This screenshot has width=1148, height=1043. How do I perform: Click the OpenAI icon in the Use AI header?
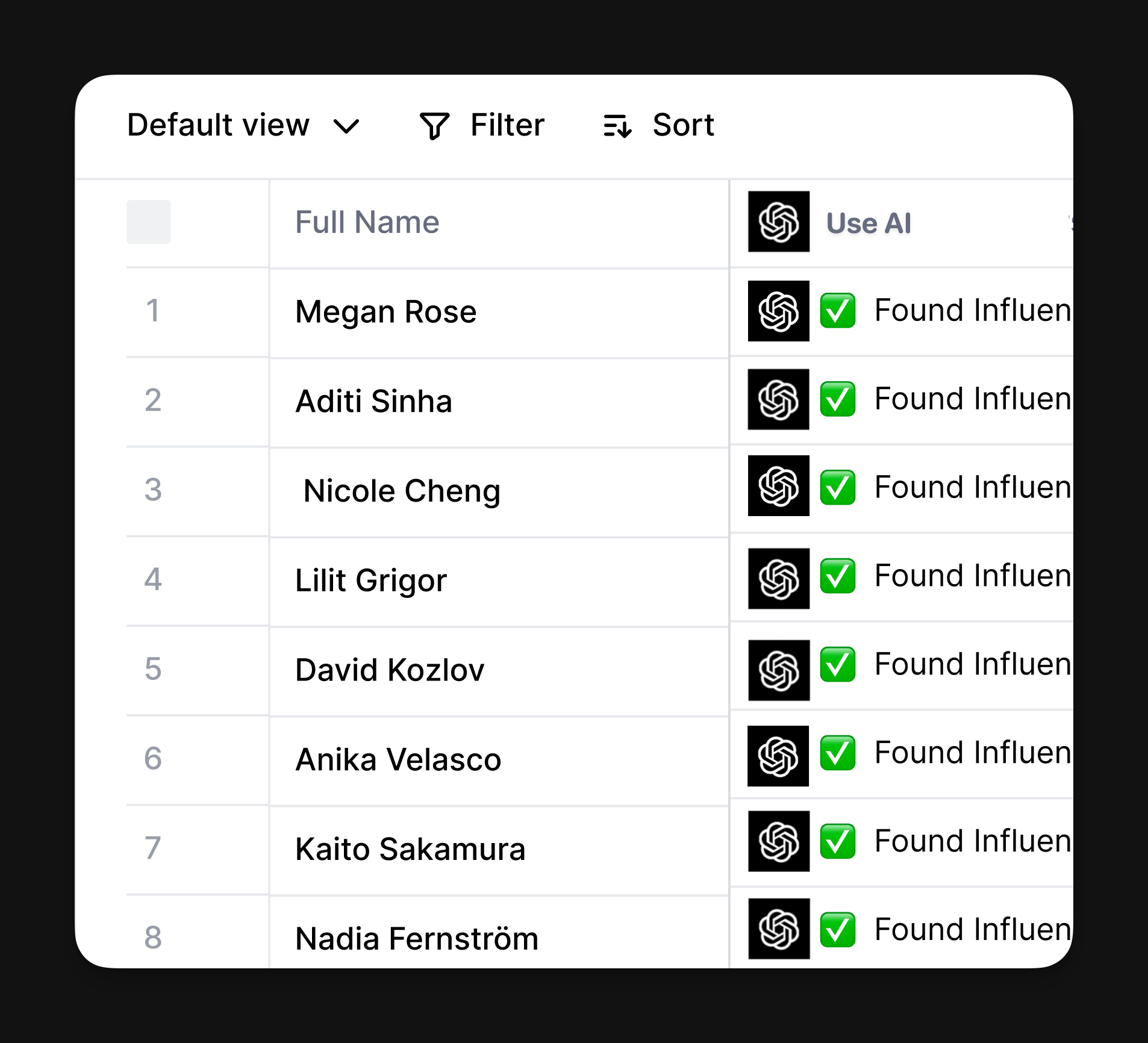click(x=778, y=222)
